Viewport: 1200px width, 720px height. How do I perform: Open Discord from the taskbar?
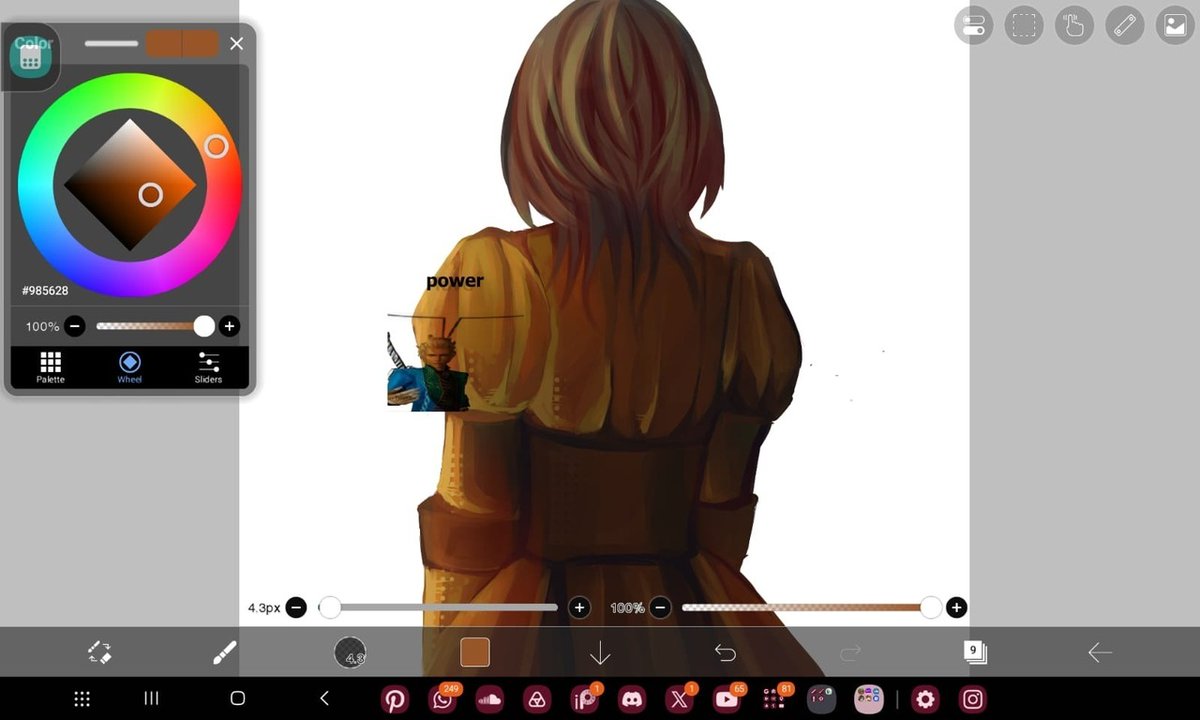click(x=631, y=699)
